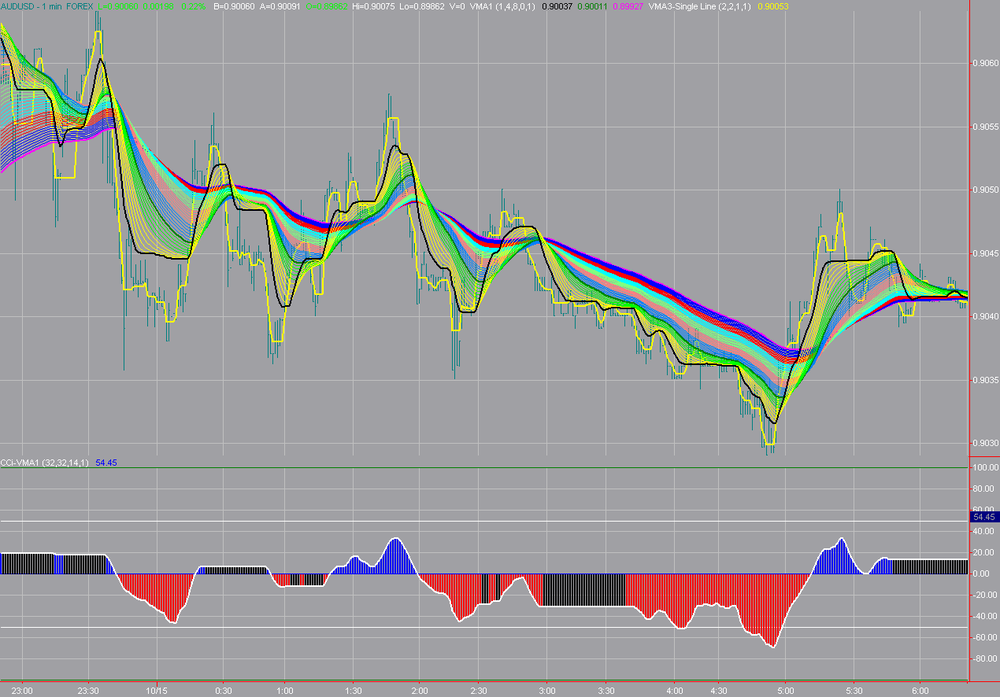
Task: Click the 'B=0.90060' bid value
Action: (x=233, y=6)
